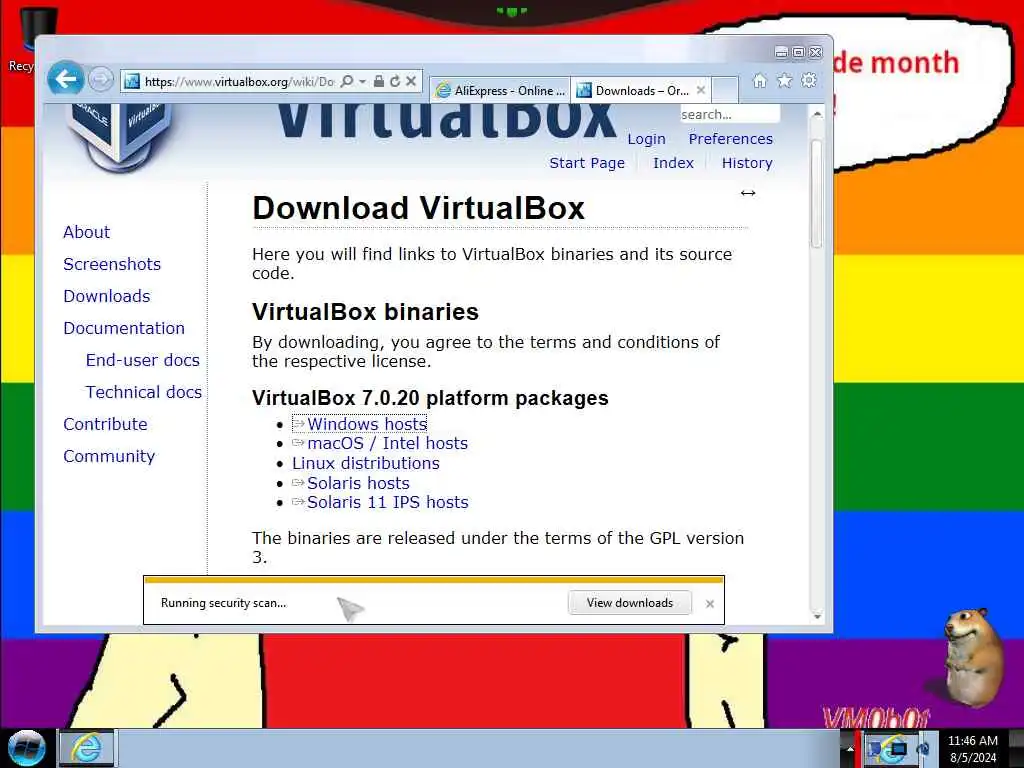1024x768 pixels.
Task: Open Contribute in the sidebar
Action: (105, 424)
